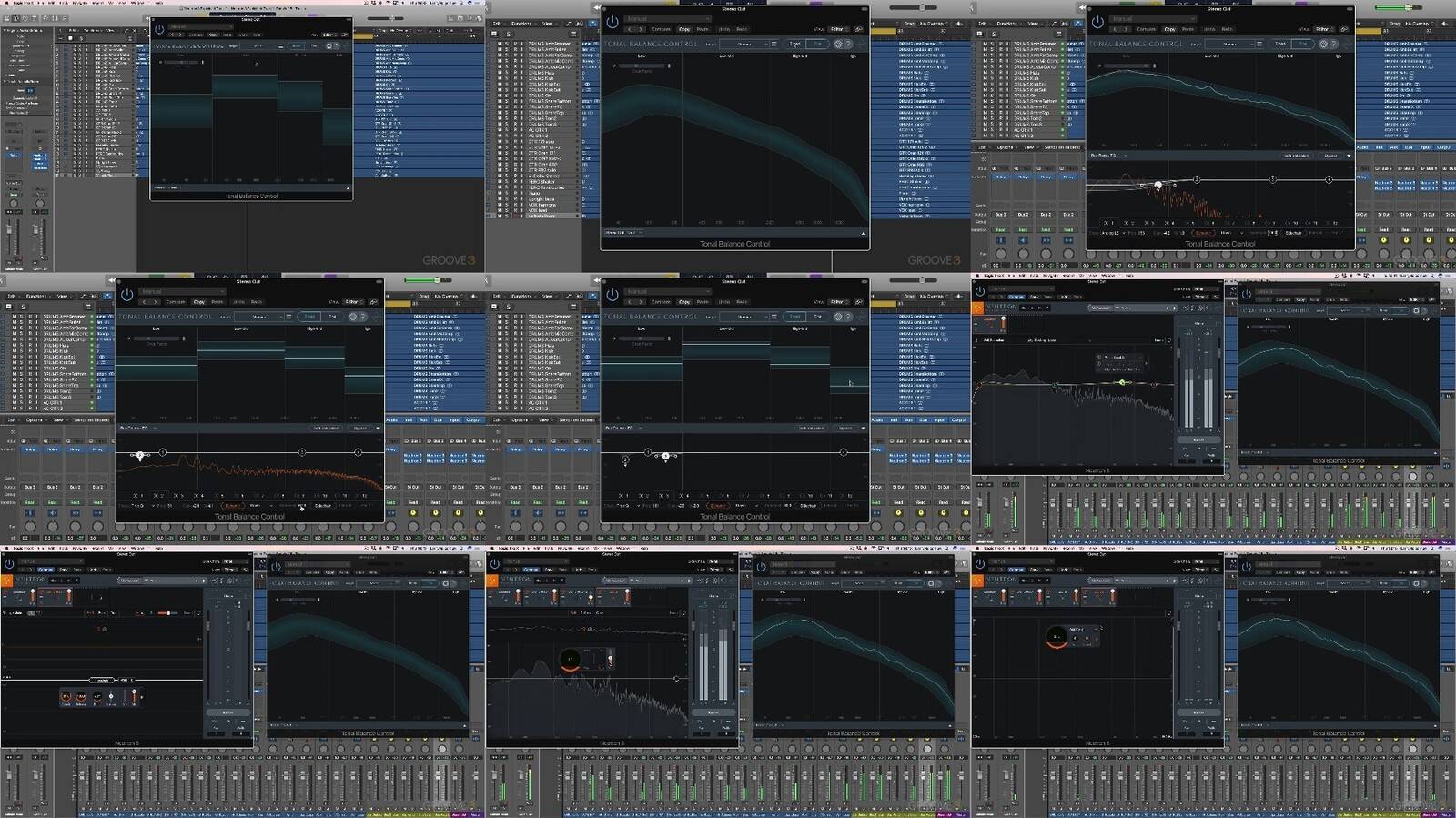Click plugin power button in top-middle screenshot

click(612, 21)
